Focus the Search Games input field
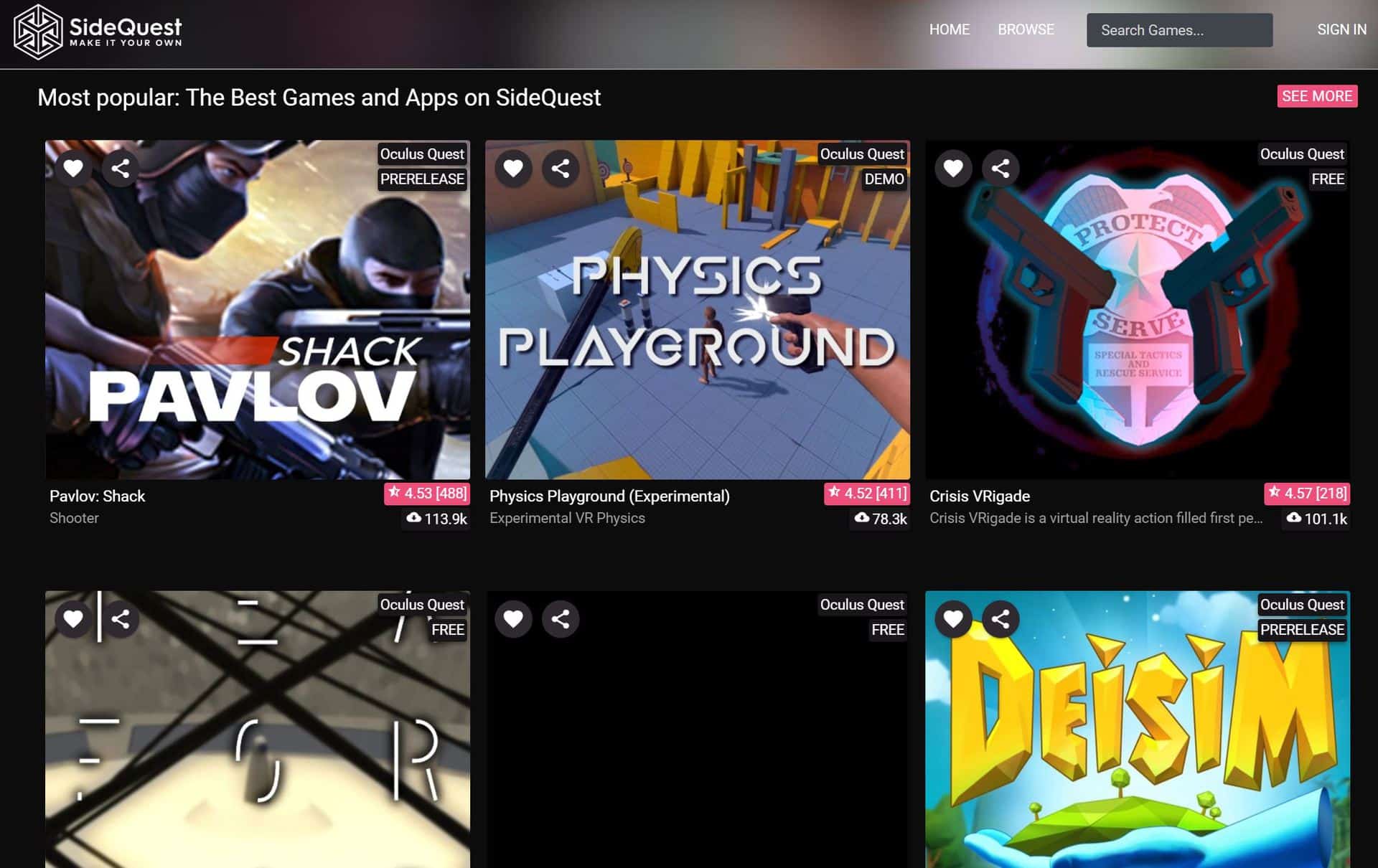1378x868 pixels. click(1179, 30)
